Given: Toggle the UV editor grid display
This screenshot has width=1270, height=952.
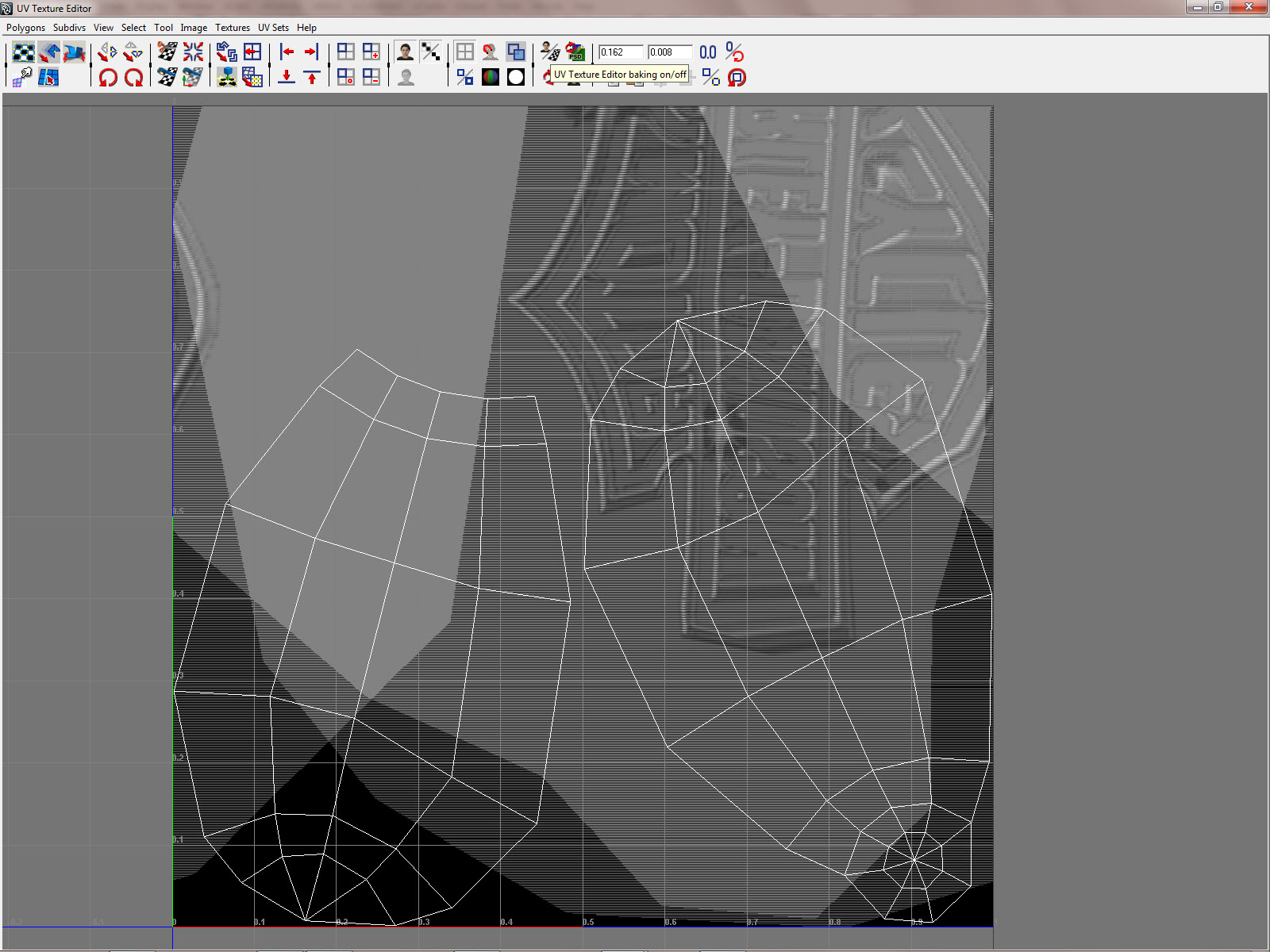Looking at the screenshot, I should click(465, 52).
